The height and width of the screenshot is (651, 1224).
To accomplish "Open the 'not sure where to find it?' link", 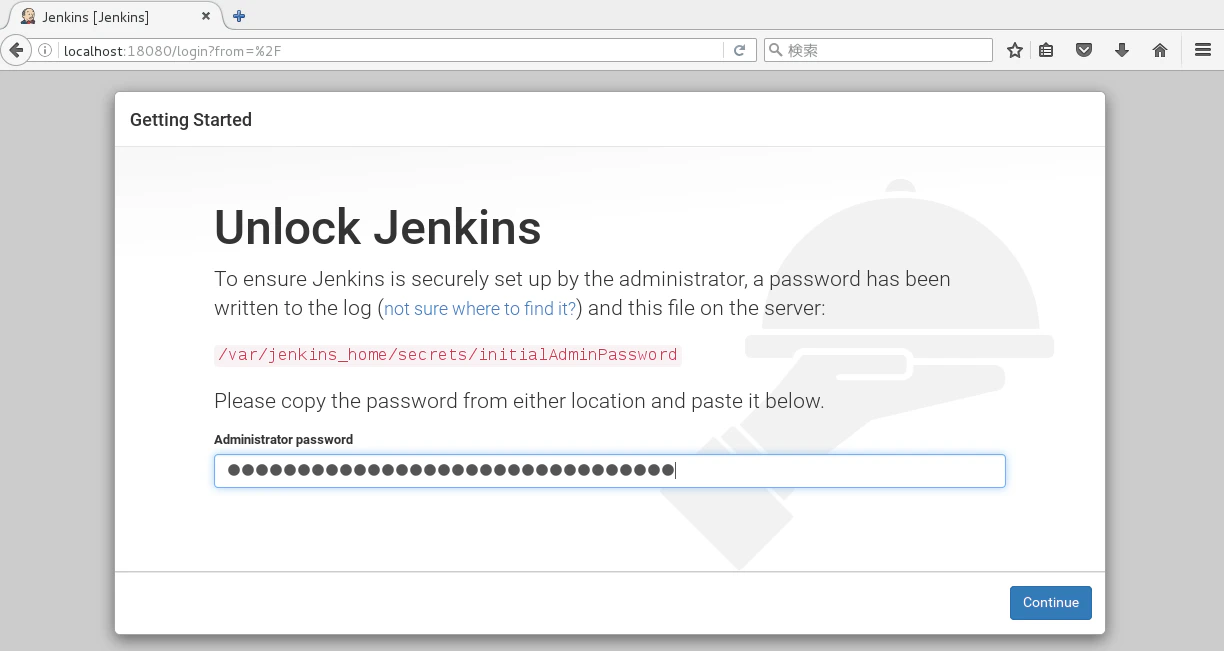I will (478, 308).
